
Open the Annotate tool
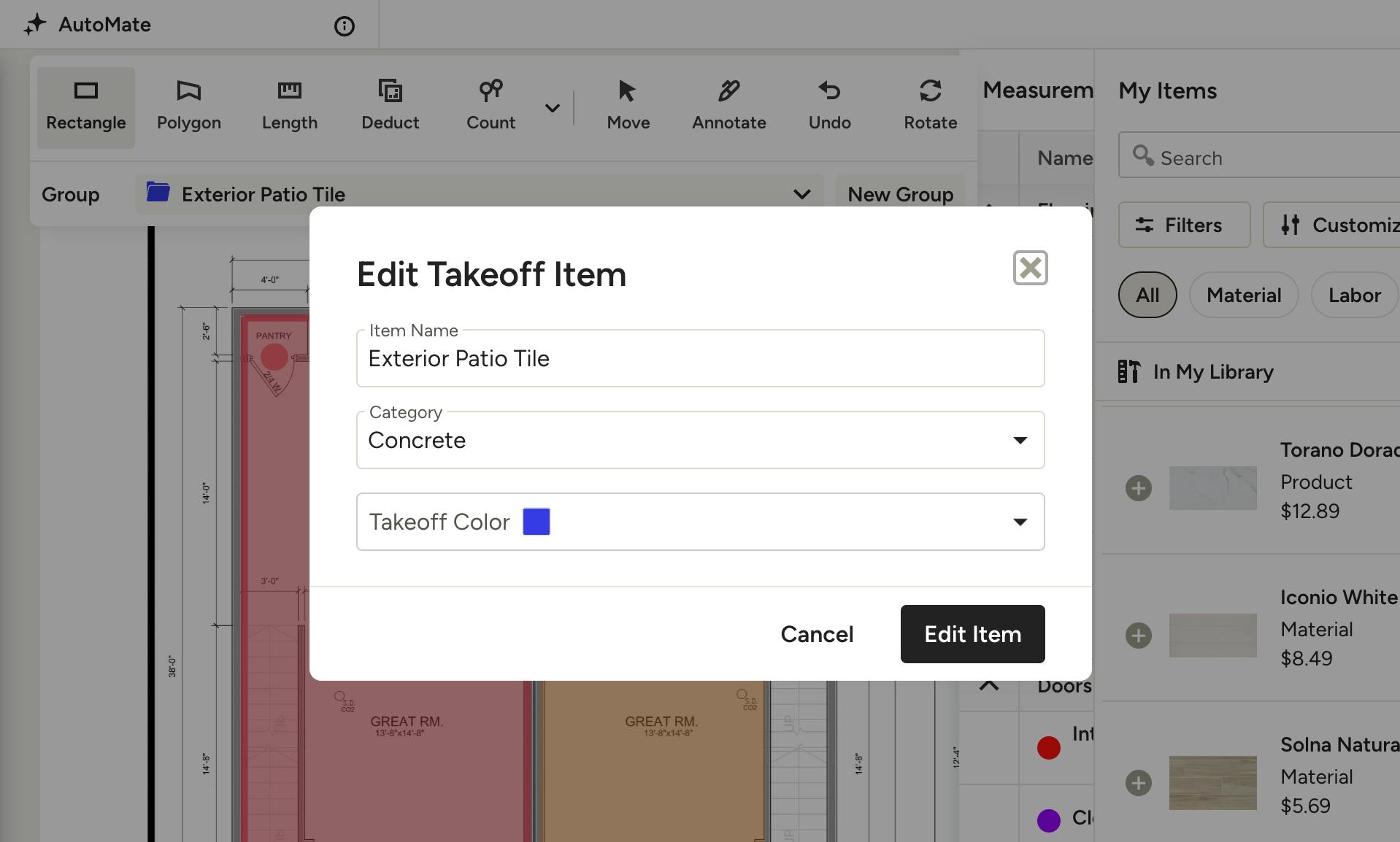point(729,107)
